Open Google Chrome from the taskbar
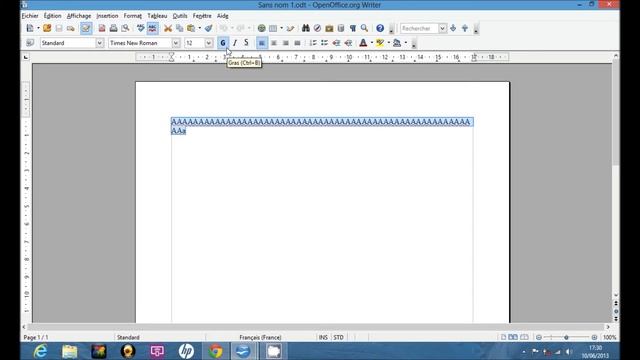The height and width of the screenshot is (360, 640). 215,351
